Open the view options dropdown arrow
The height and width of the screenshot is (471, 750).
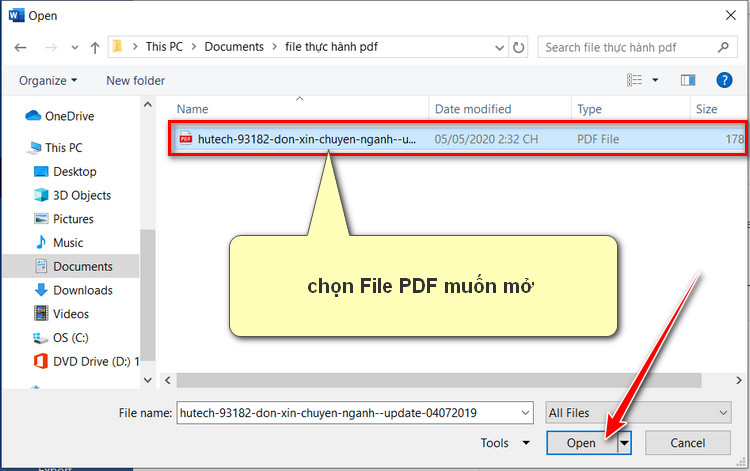tap(655, 80)
